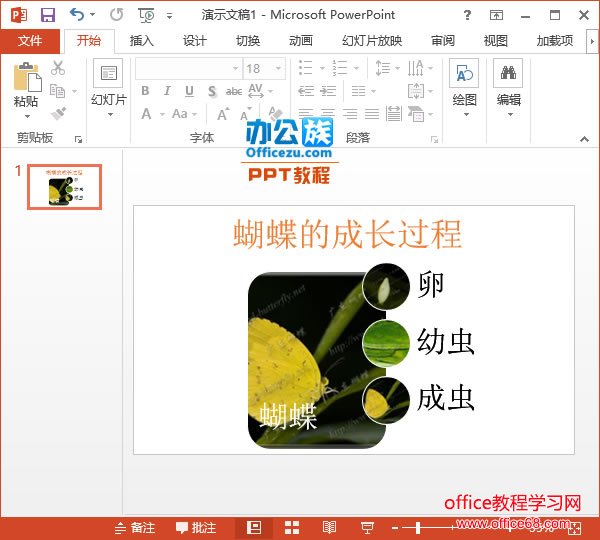This screenshot has height=540, width=600.
Task: Click the Copy icon
Action: [x=58, y=91]
